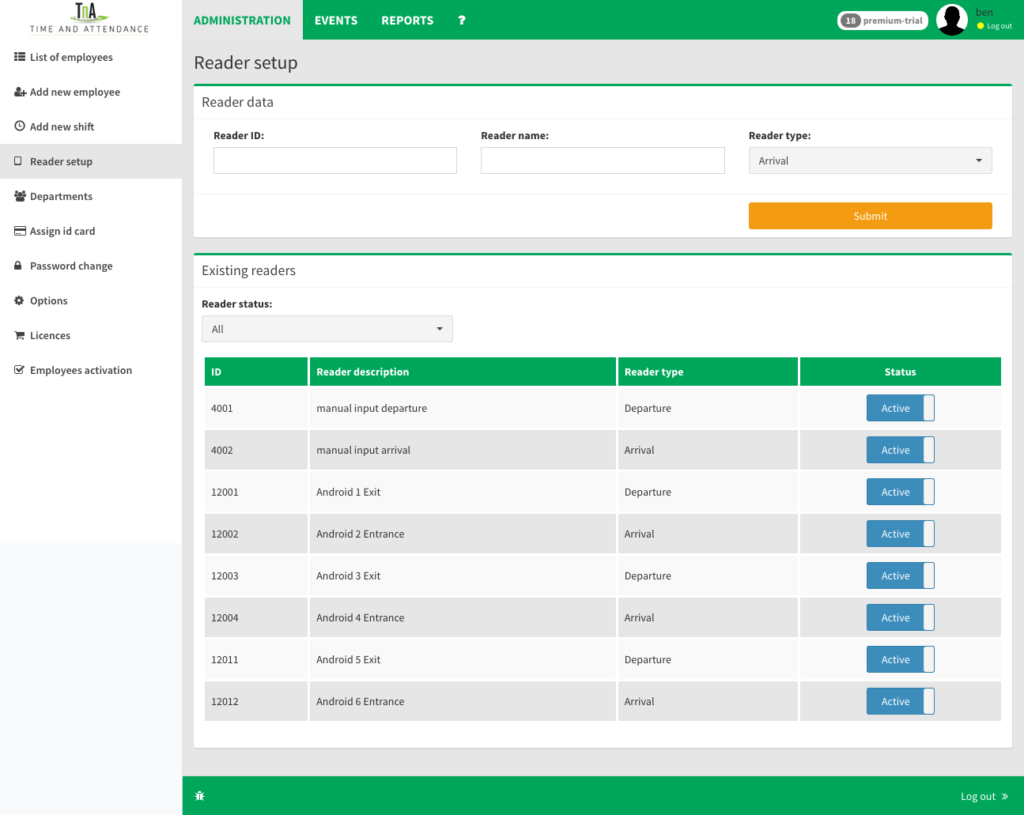
Task: Open the REPORTS menu
Action: 407,20
